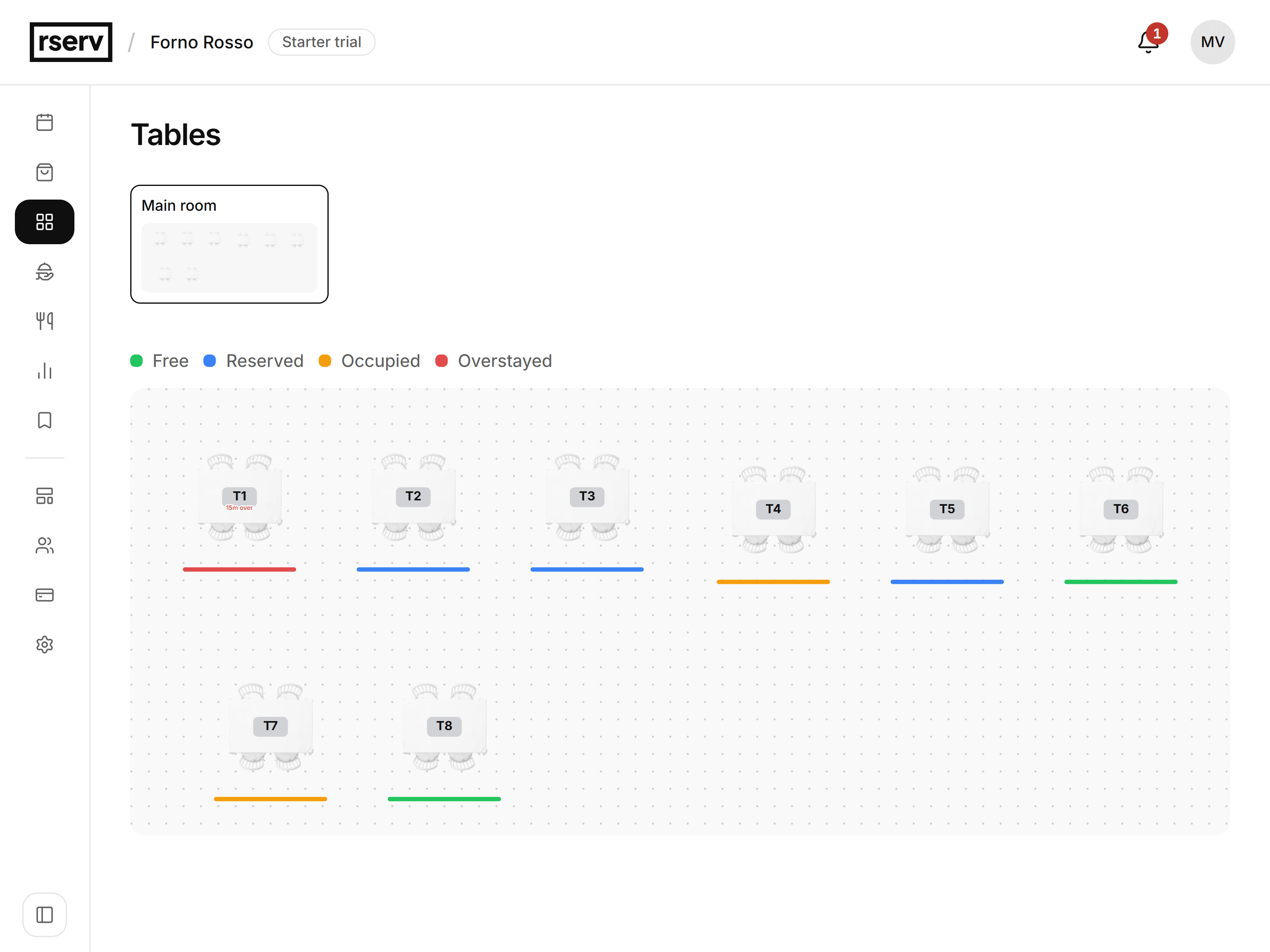Toggle the sidebar collapse button
Image resolution: width=1270 pixels, height=952 pixels.
[x=44, y=915]
